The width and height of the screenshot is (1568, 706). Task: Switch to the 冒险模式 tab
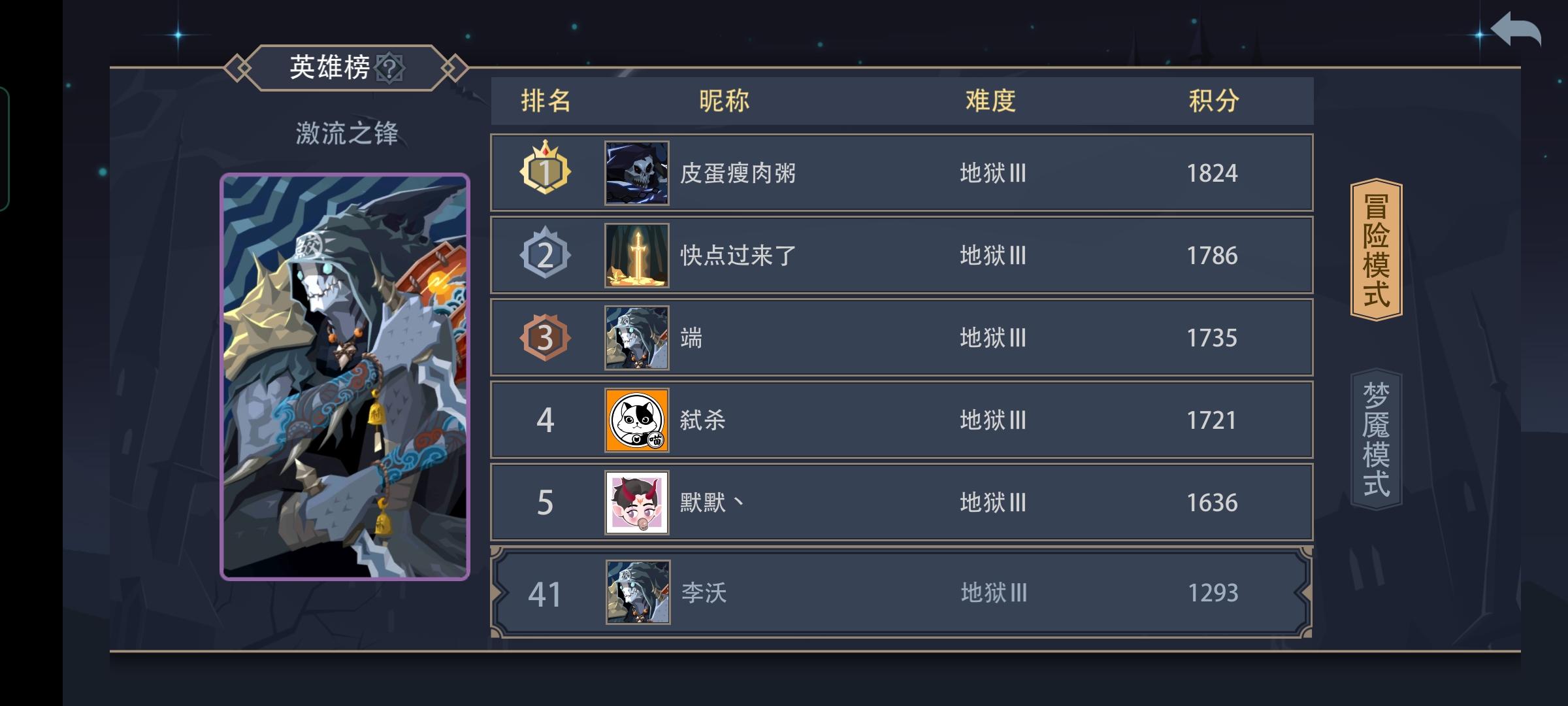coord(1376,250)
